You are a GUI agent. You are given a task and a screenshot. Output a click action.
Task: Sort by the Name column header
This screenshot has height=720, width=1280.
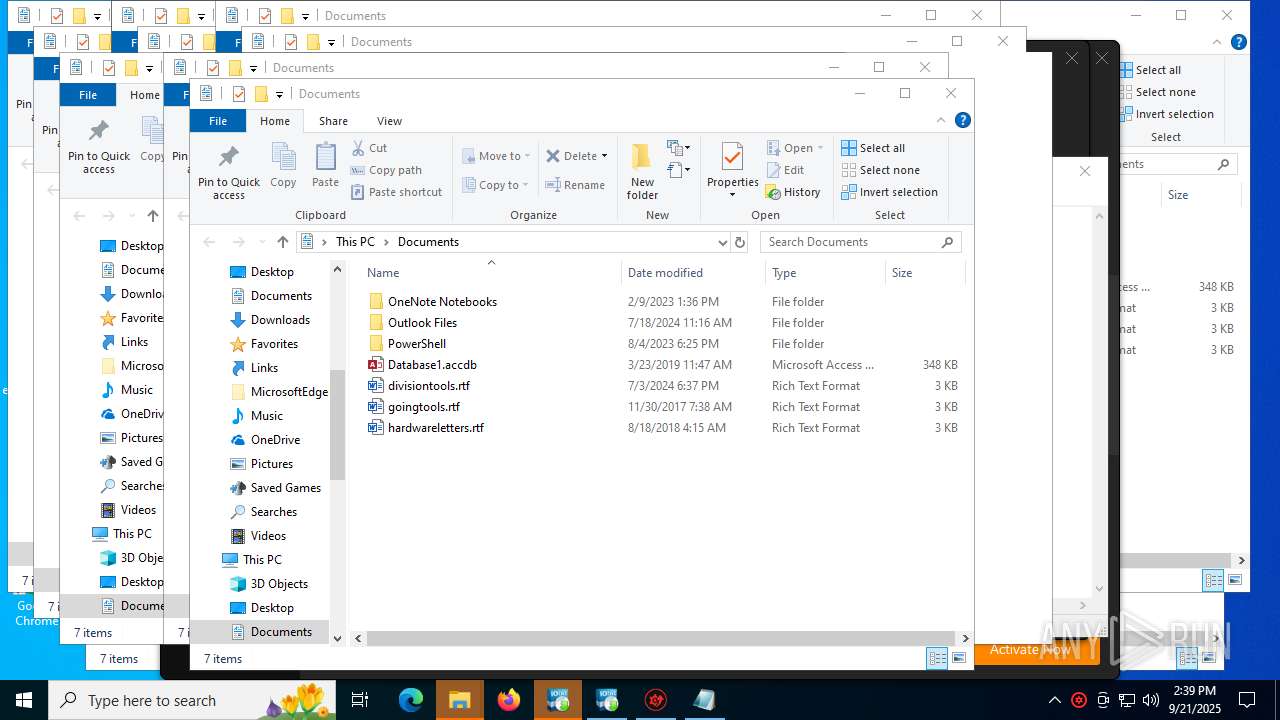(490, 273)
